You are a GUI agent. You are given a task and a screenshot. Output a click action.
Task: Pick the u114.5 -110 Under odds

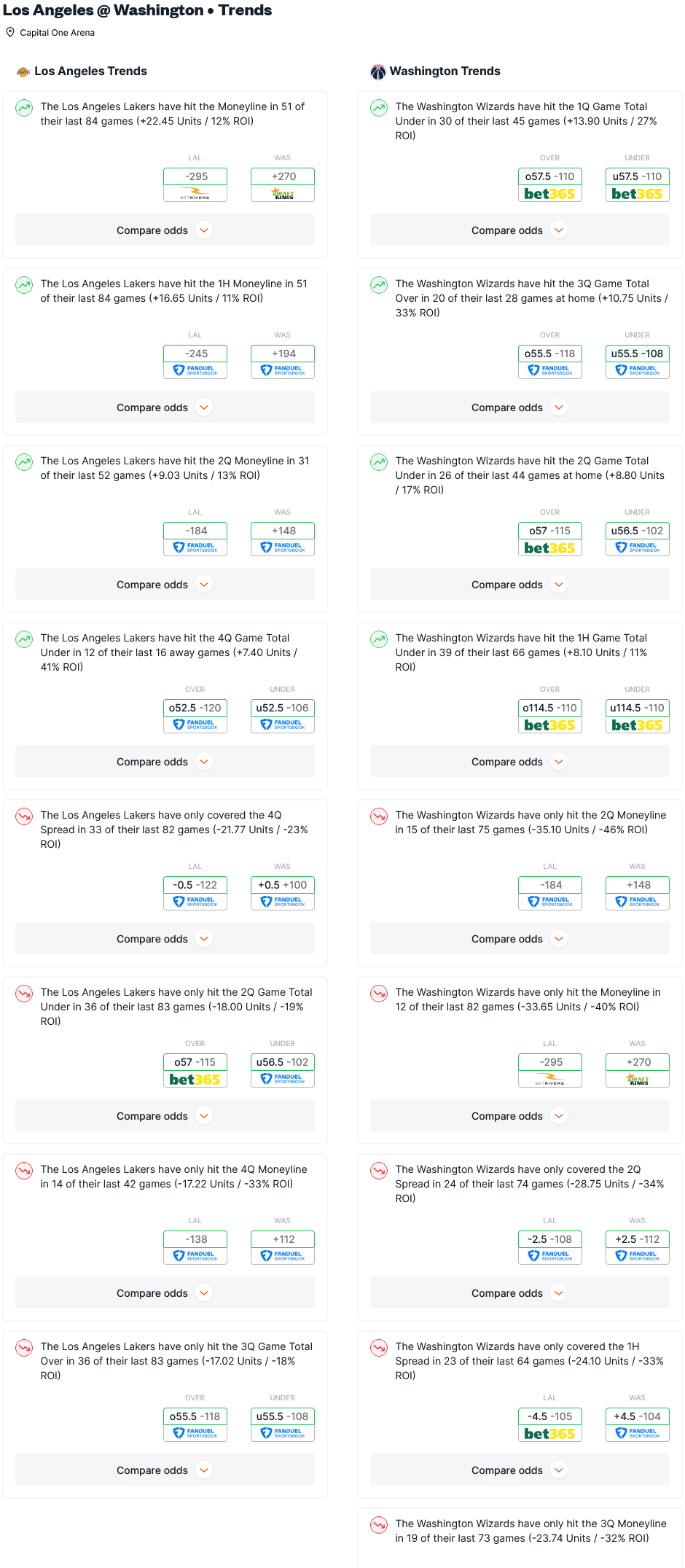[x=638, y=716]
